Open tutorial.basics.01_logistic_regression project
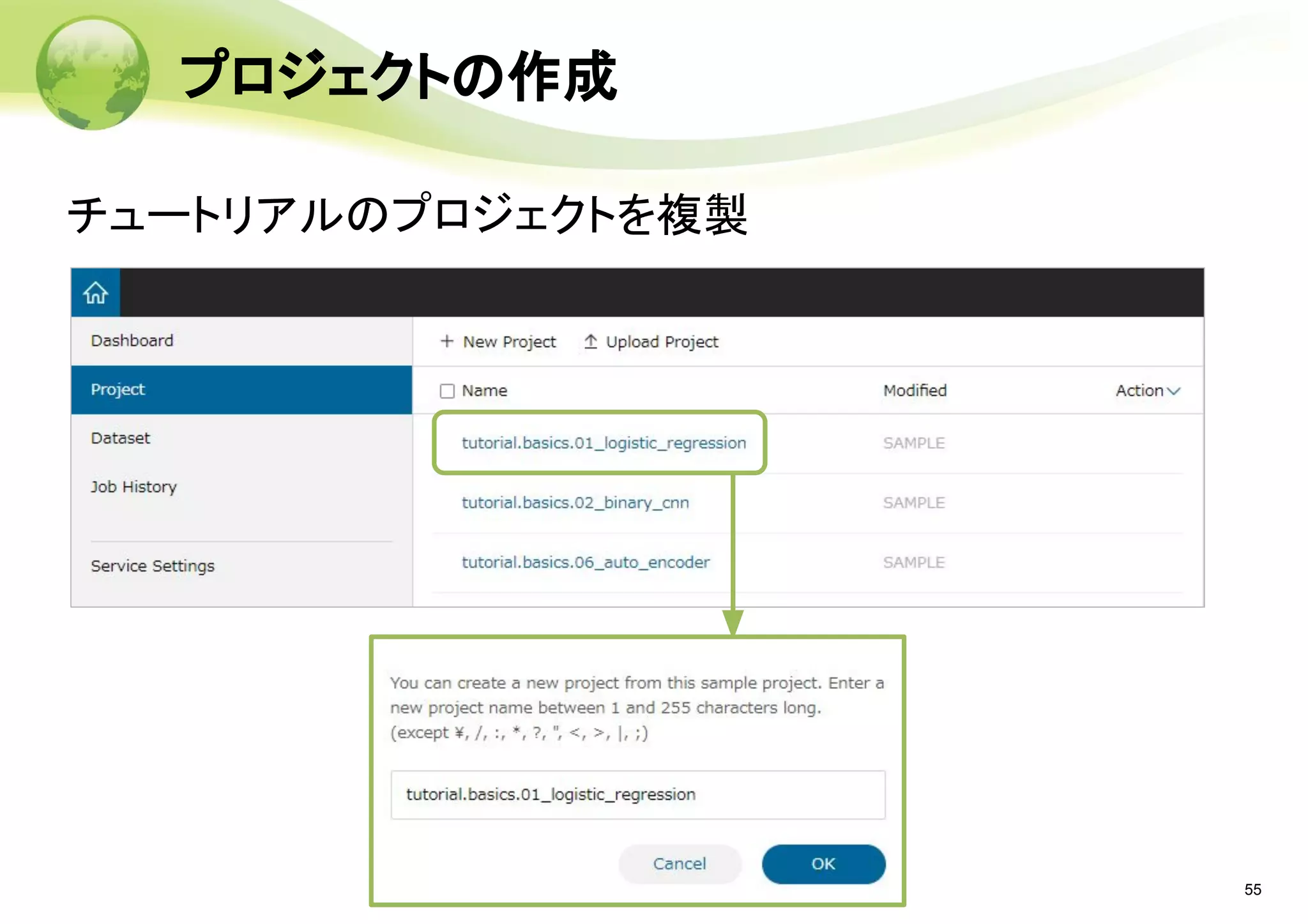Image resolution: width=1308 pixels, height=924 pixels. click(x=604, y=443)
